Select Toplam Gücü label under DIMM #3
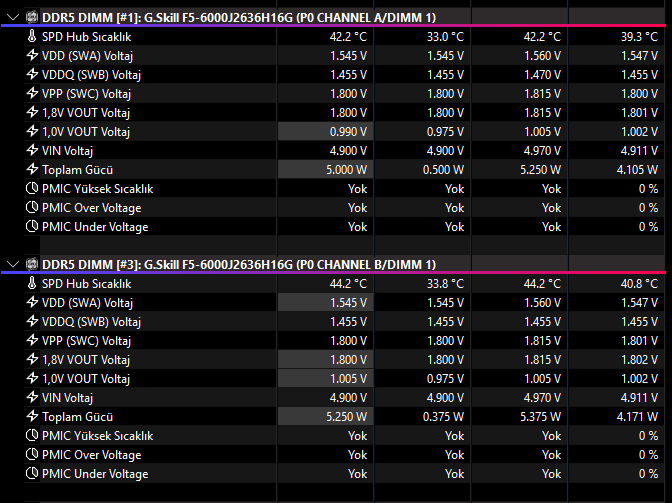 [x=78, y=417]
